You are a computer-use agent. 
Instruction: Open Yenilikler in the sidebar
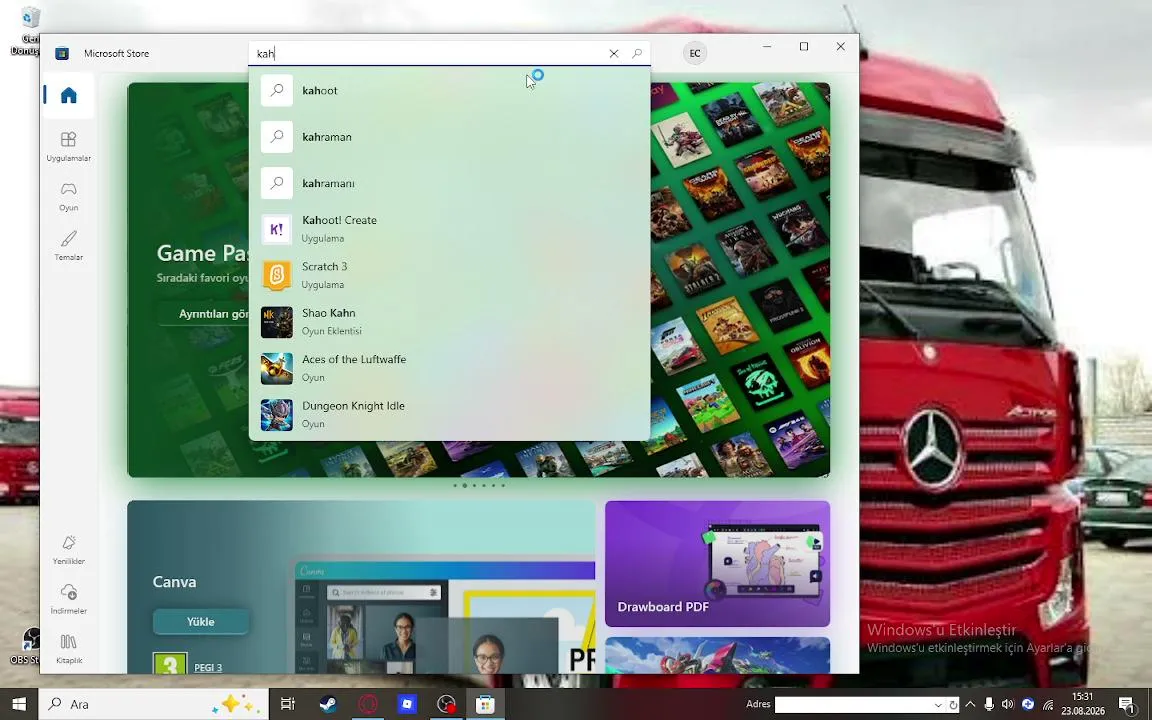click(68, 550)
